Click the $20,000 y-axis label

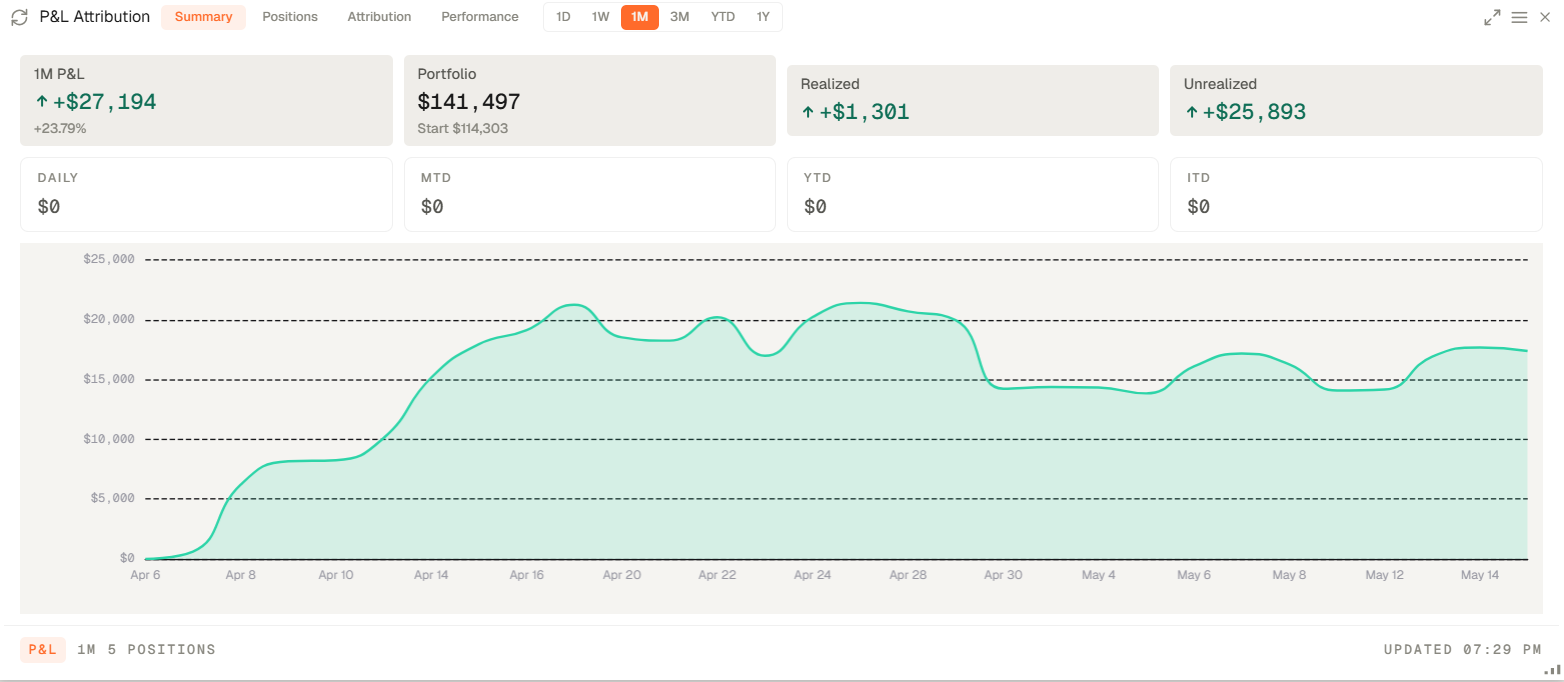click(x=110, y=319)
